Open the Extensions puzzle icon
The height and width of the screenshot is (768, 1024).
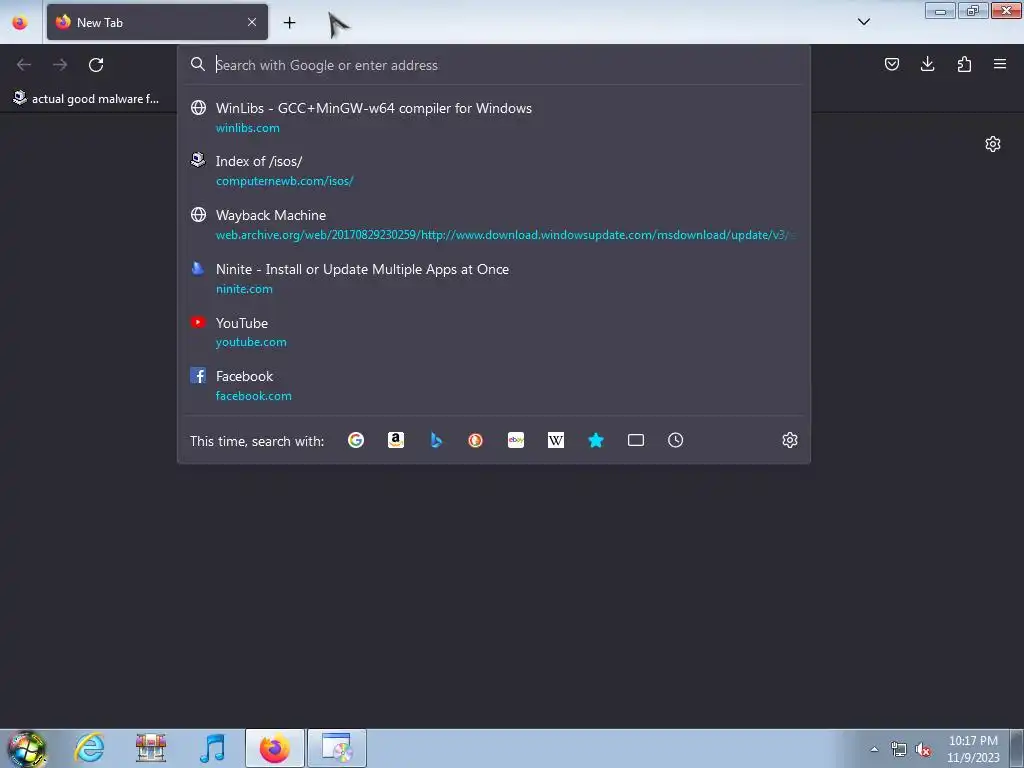click(x=964, y=64)
